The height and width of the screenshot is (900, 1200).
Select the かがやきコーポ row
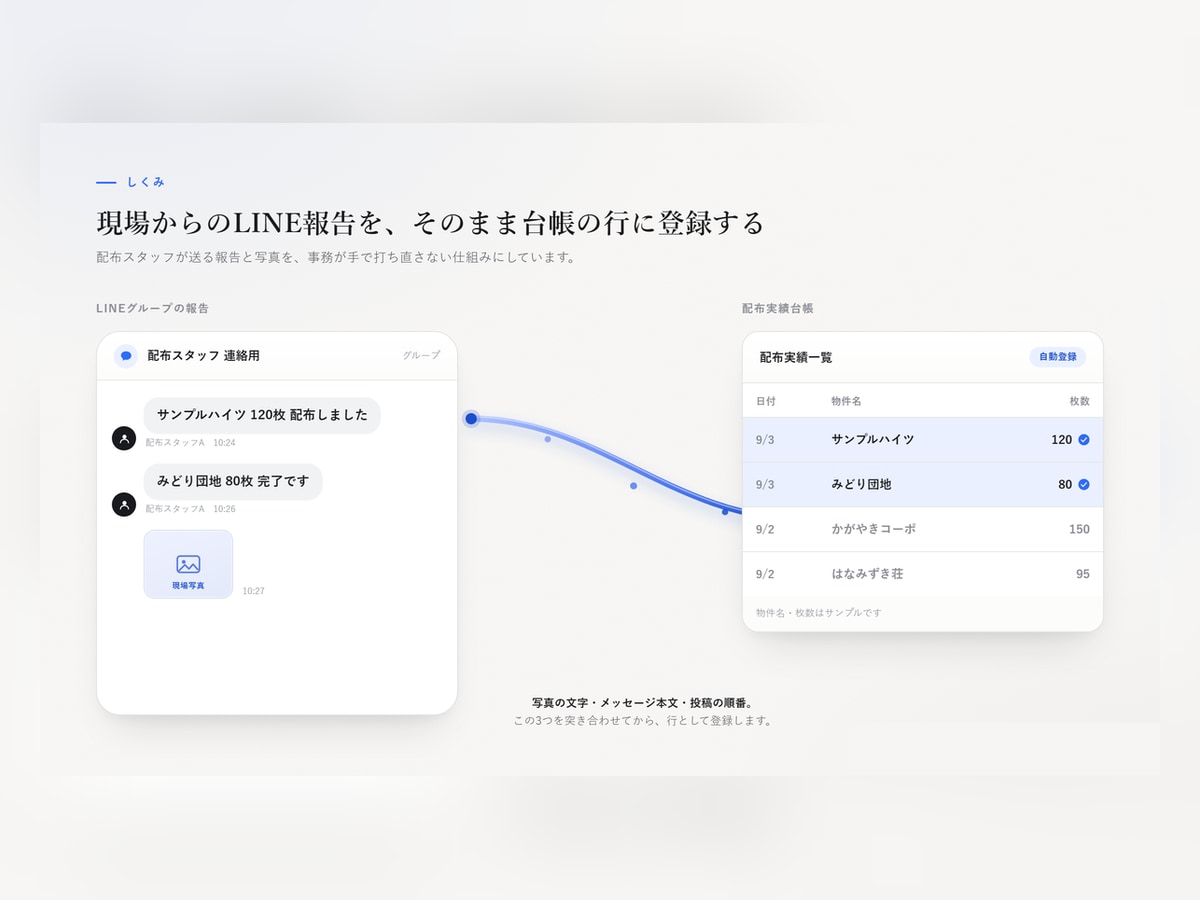click(x=923, y=529)
